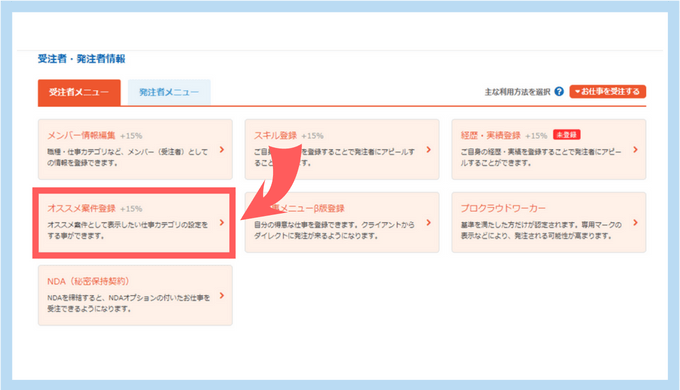This screenshot has height=390, width=680.
Task: Open the メンバー情報編集 card title
Action: click(x=81, y=135)
